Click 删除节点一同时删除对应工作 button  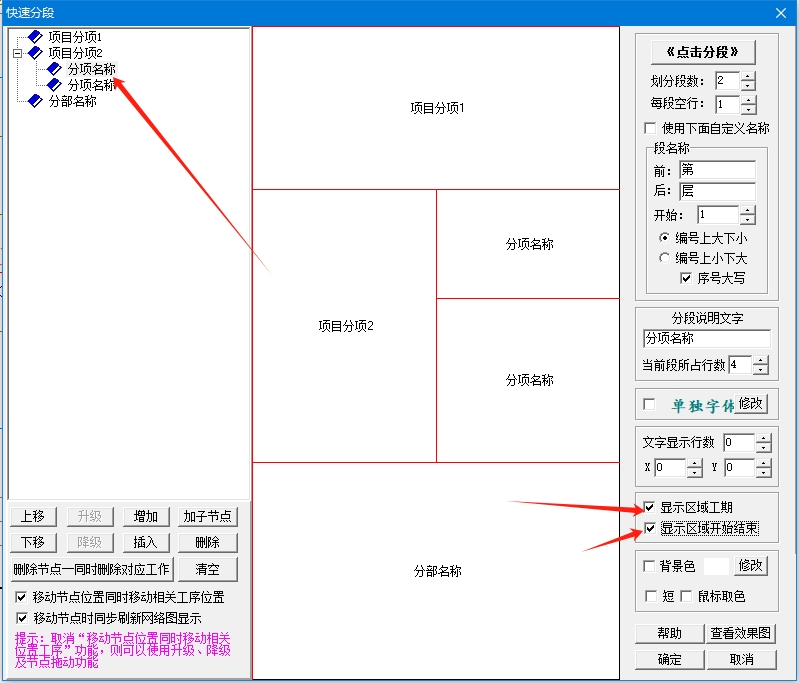[x=92, y=569]
